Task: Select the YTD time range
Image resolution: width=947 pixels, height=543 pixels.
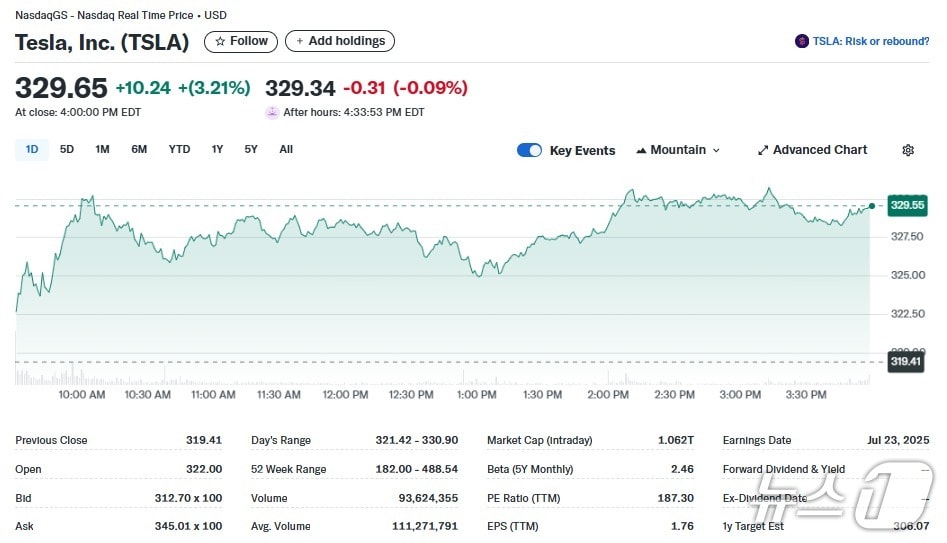Action: [179, 150]
